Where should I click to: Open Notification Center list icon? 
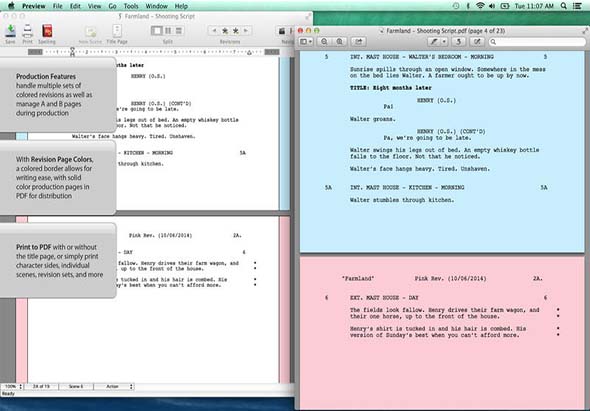point(578,6)
